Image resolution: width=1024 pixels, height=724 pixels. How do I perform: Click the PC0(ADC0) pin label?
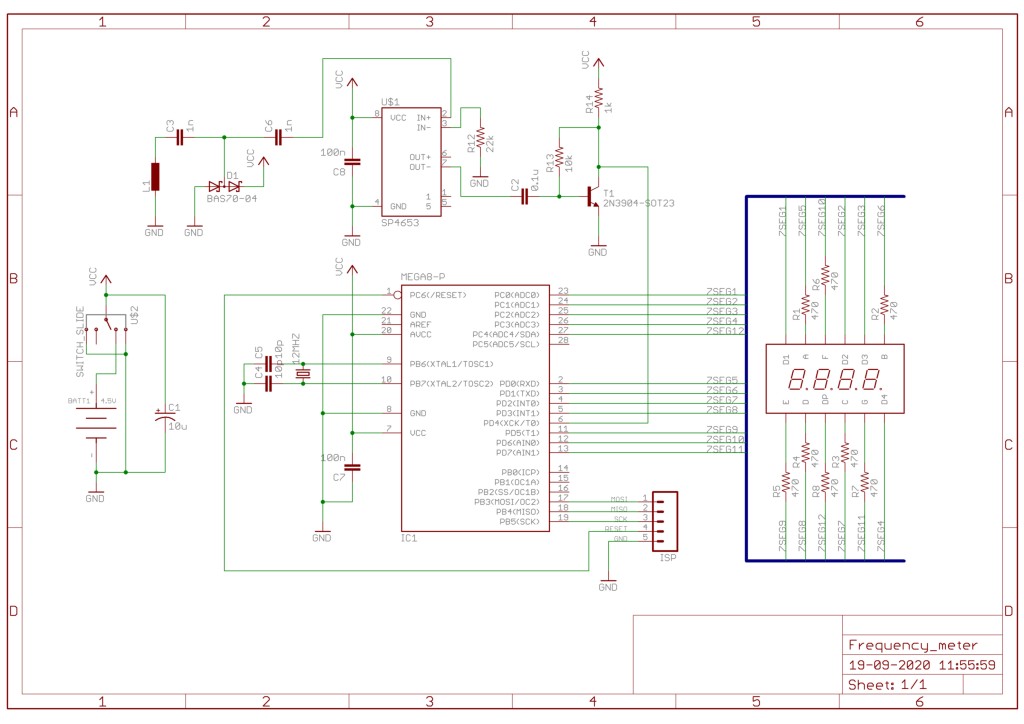click(517, 295)
